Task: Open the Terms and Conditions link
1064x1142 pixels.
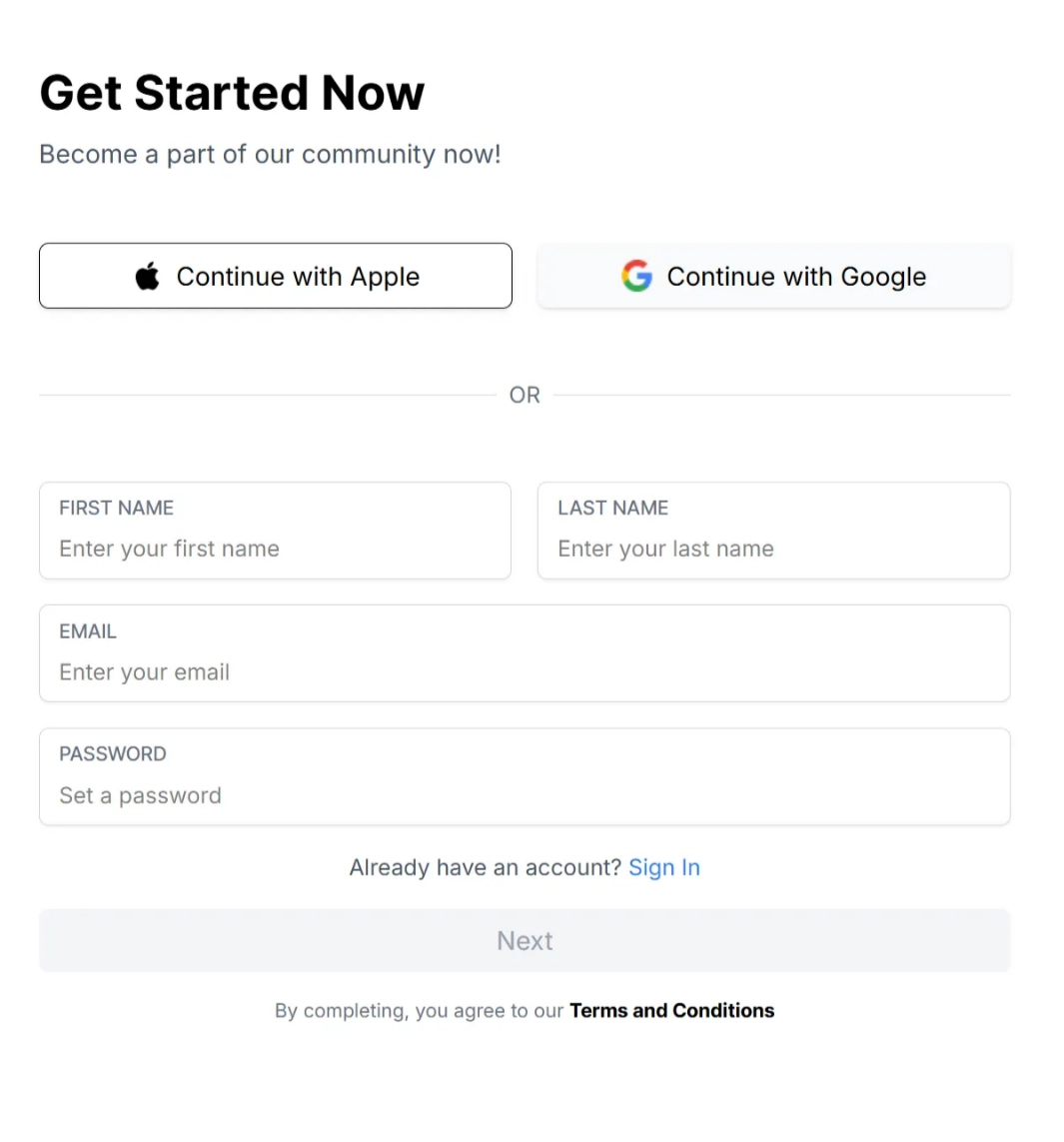Action: coord(671,1010)
